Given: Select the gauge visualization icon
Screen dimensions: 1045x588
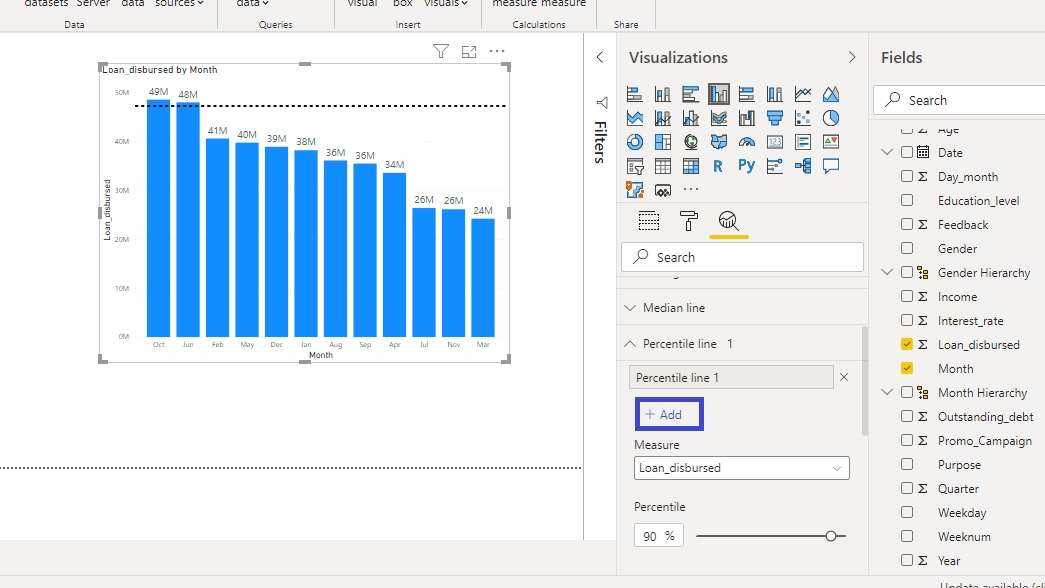Looking at the screenshot, I should point(746,142).
